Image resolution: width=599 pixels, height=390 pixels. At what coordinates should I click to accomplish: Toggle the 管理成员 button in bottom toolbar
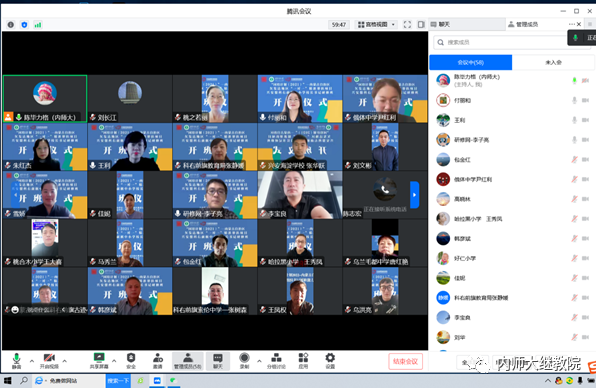point(188,361)
